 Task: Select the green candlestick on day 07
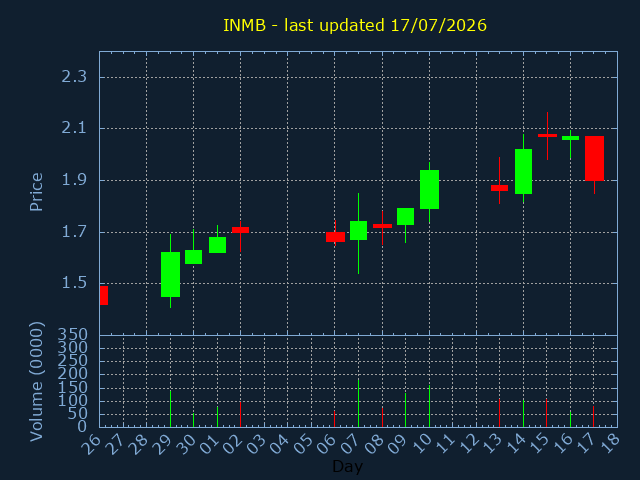click(358, 231)
